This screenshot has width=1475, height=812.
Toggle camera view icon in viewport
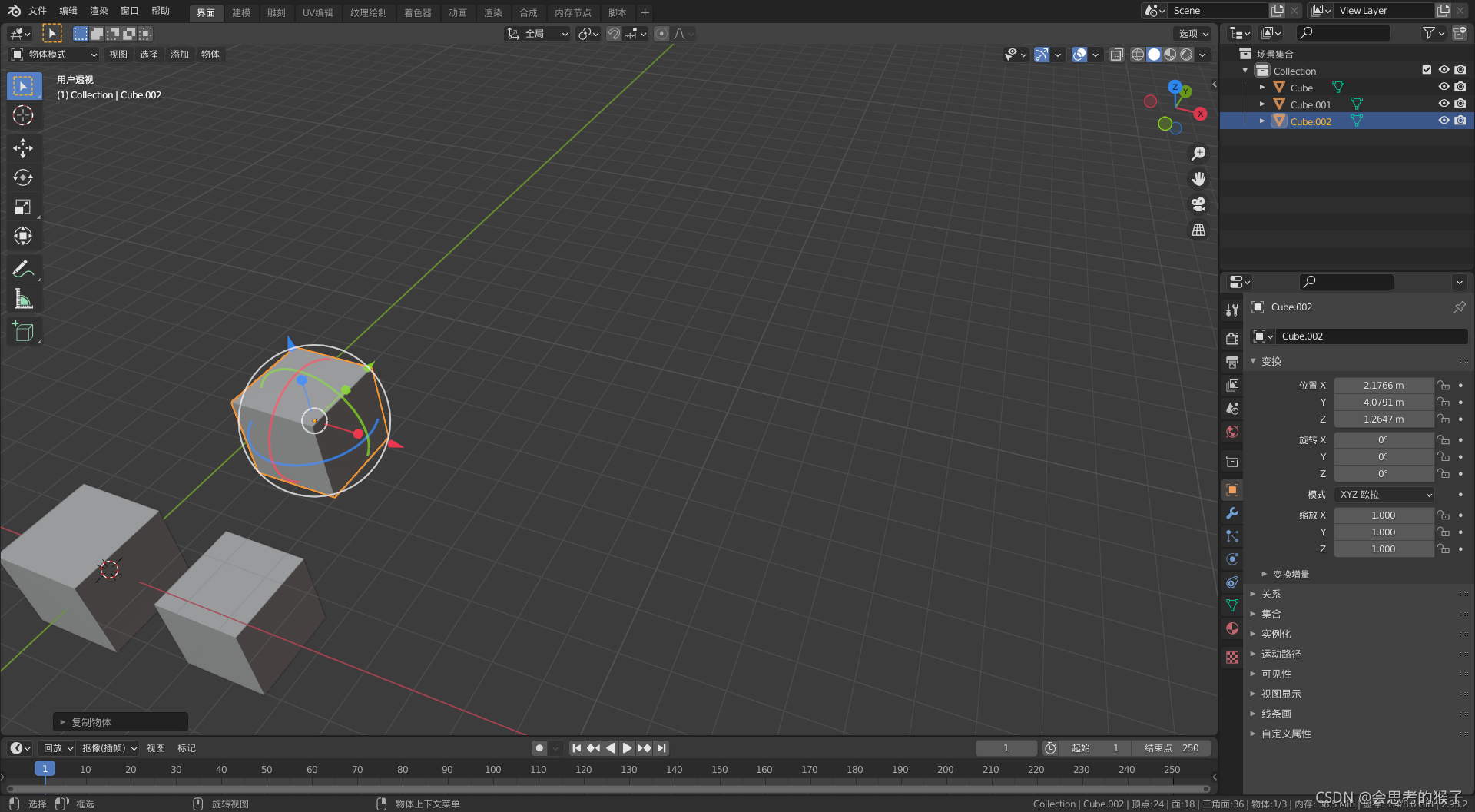coord(1198,204)
